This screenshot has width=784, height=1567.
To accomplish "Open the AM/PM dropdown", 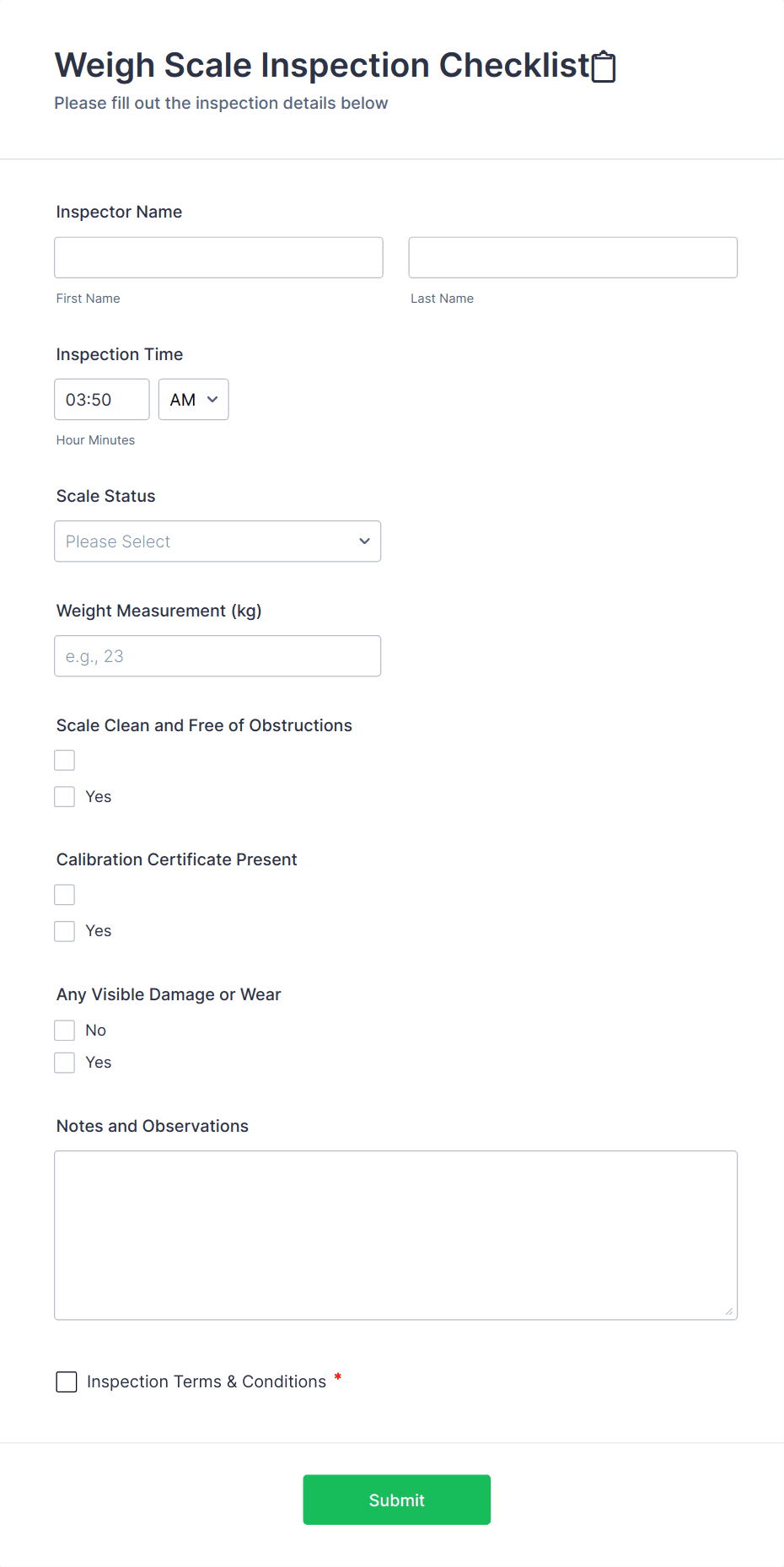I will [x=193, y=400].
